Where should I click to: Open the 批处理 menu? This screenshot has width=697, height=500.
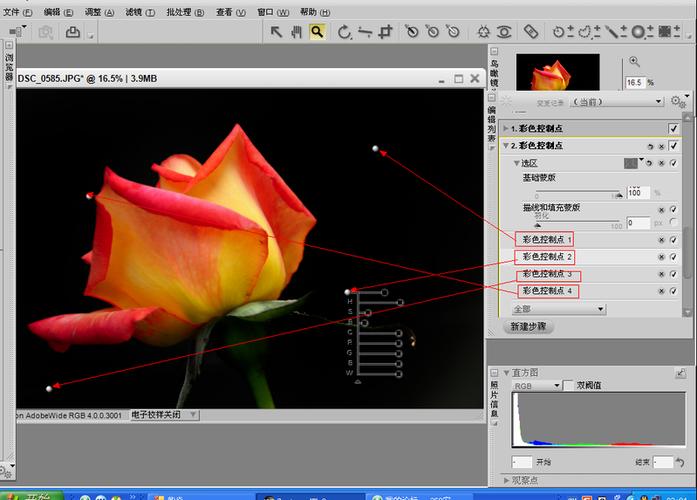pos(185,12)
